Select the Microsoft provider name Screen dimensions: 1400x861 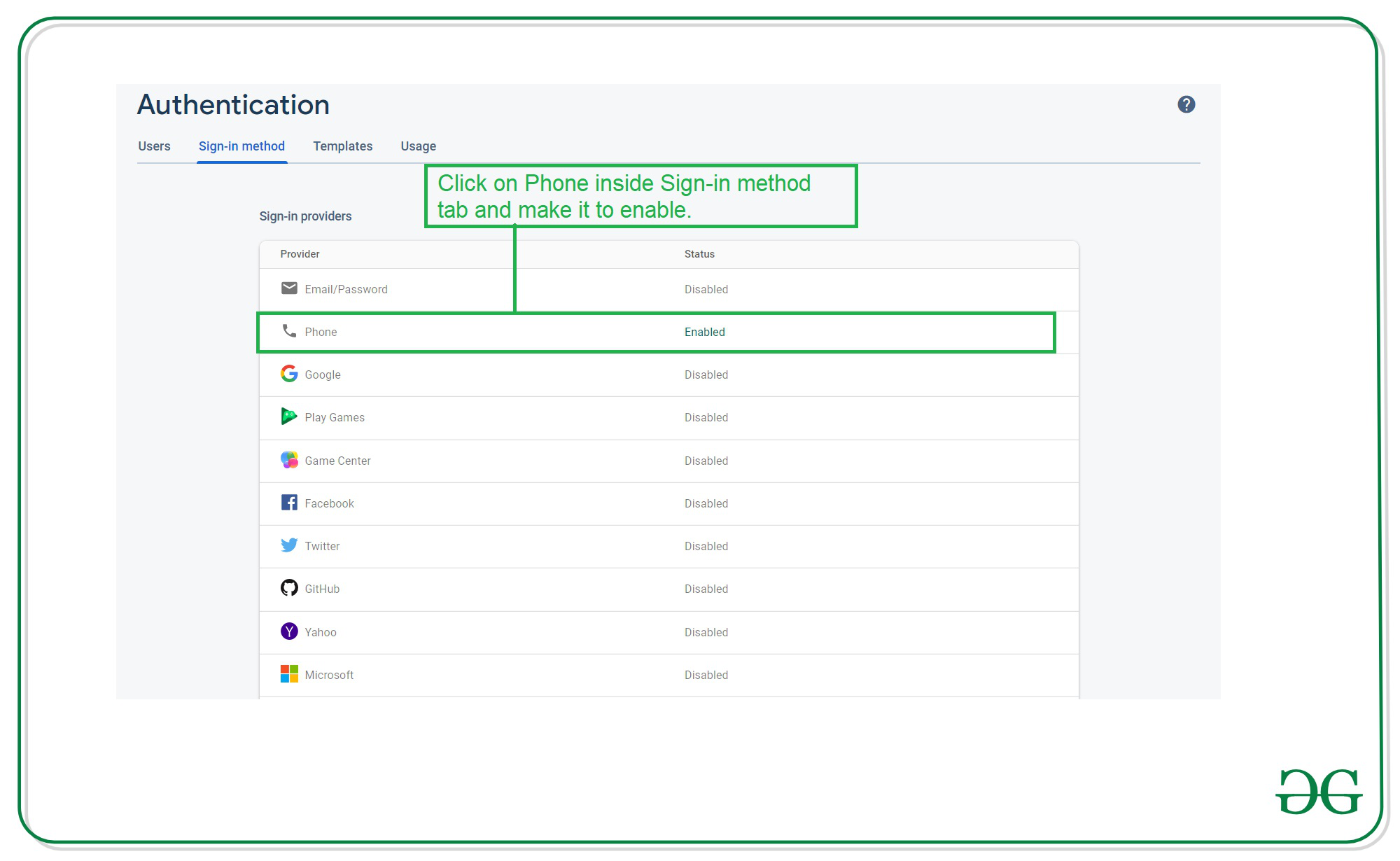329,675
